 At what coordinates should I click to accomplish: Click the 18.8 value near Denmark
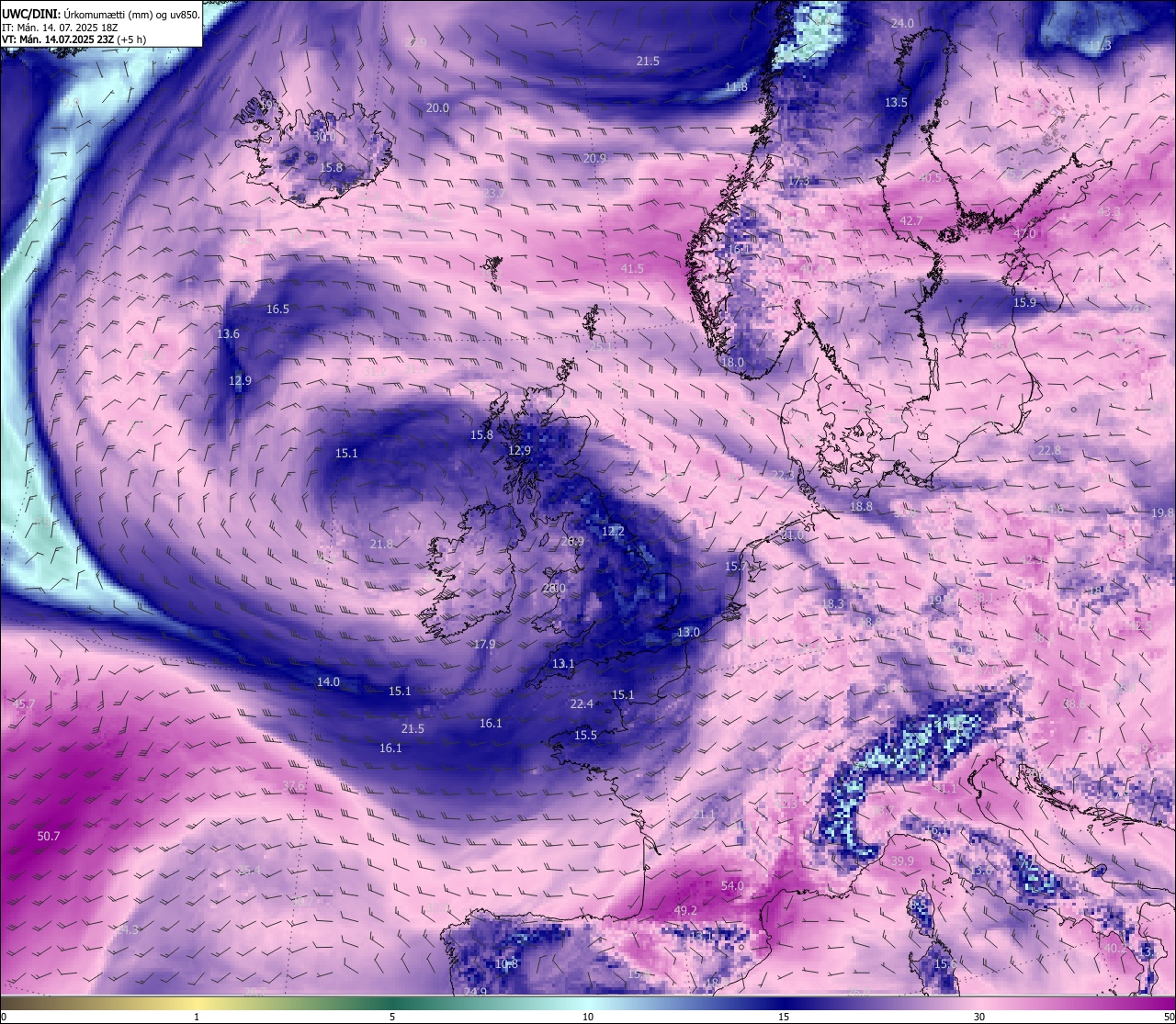861,506
